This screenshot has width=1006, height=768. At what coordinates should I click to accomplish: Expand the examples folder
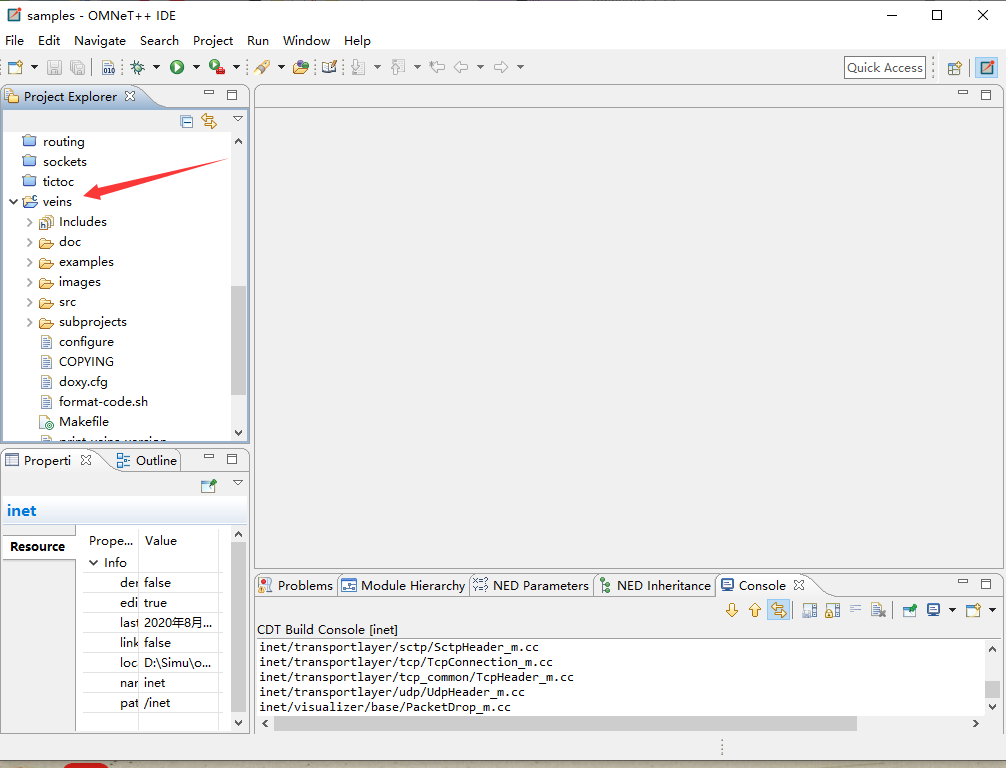coord(30,262)
